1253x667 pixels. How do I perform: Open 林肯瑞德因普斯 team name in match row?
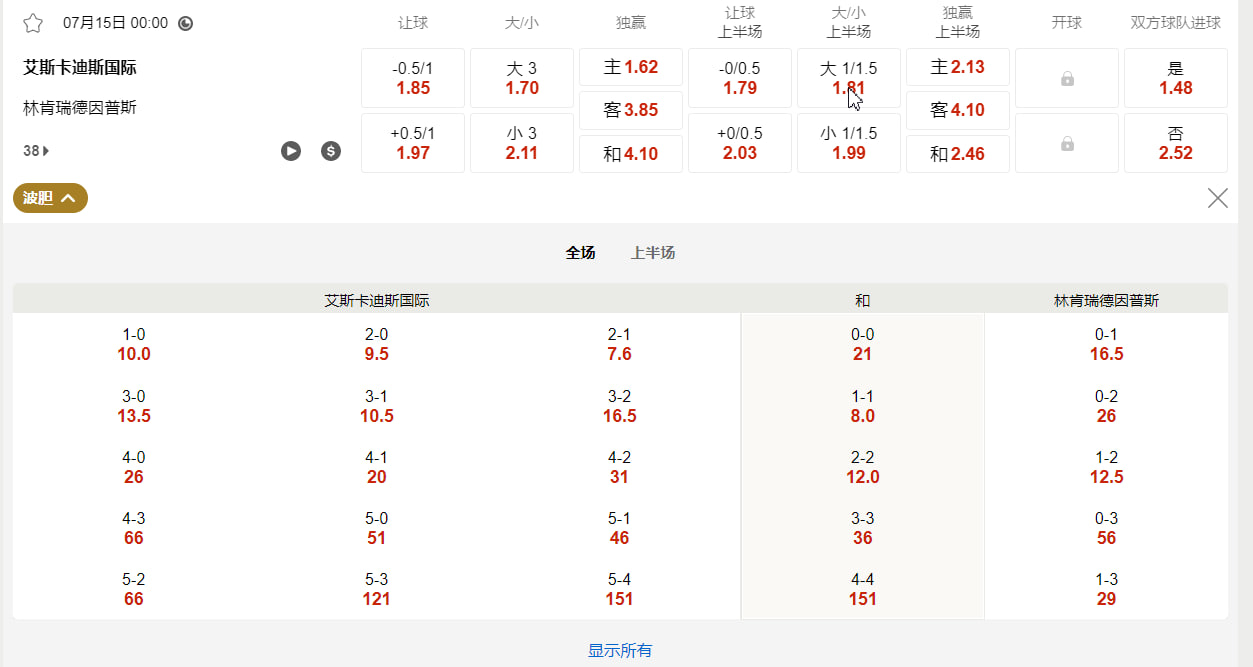[80, 108]
